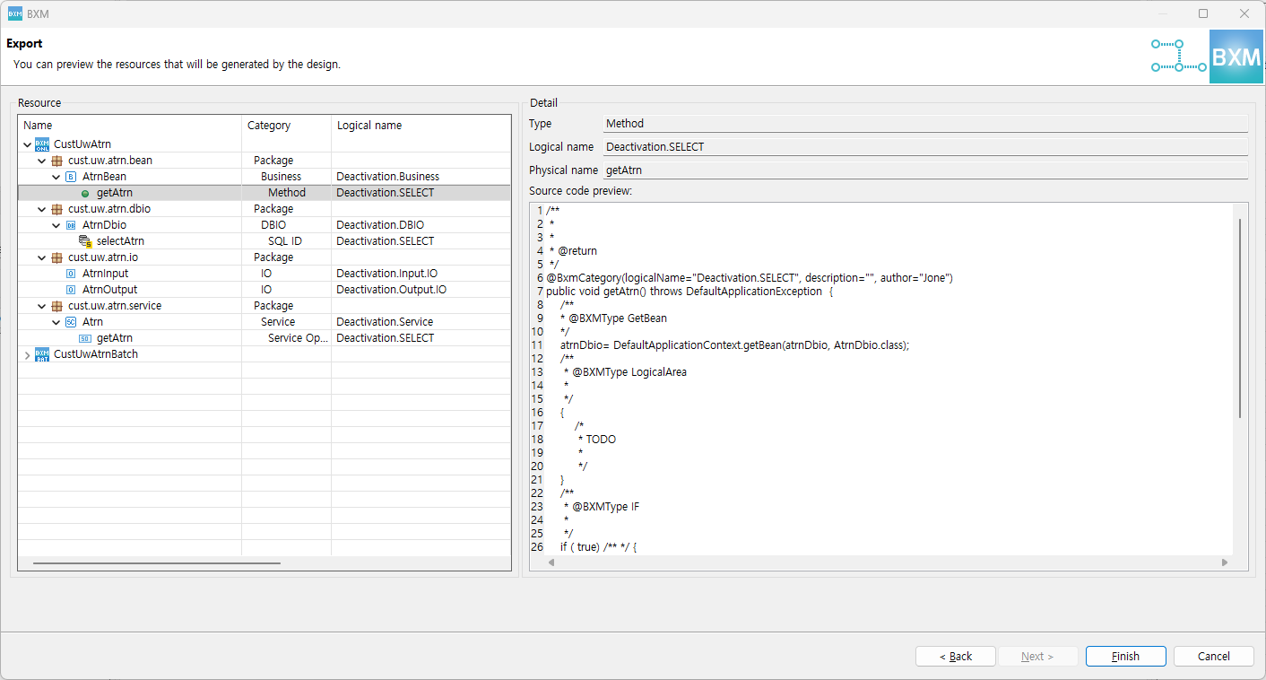Click the Atrn service class icon
Screen dimensions: 1266x680
coord(71,323)
